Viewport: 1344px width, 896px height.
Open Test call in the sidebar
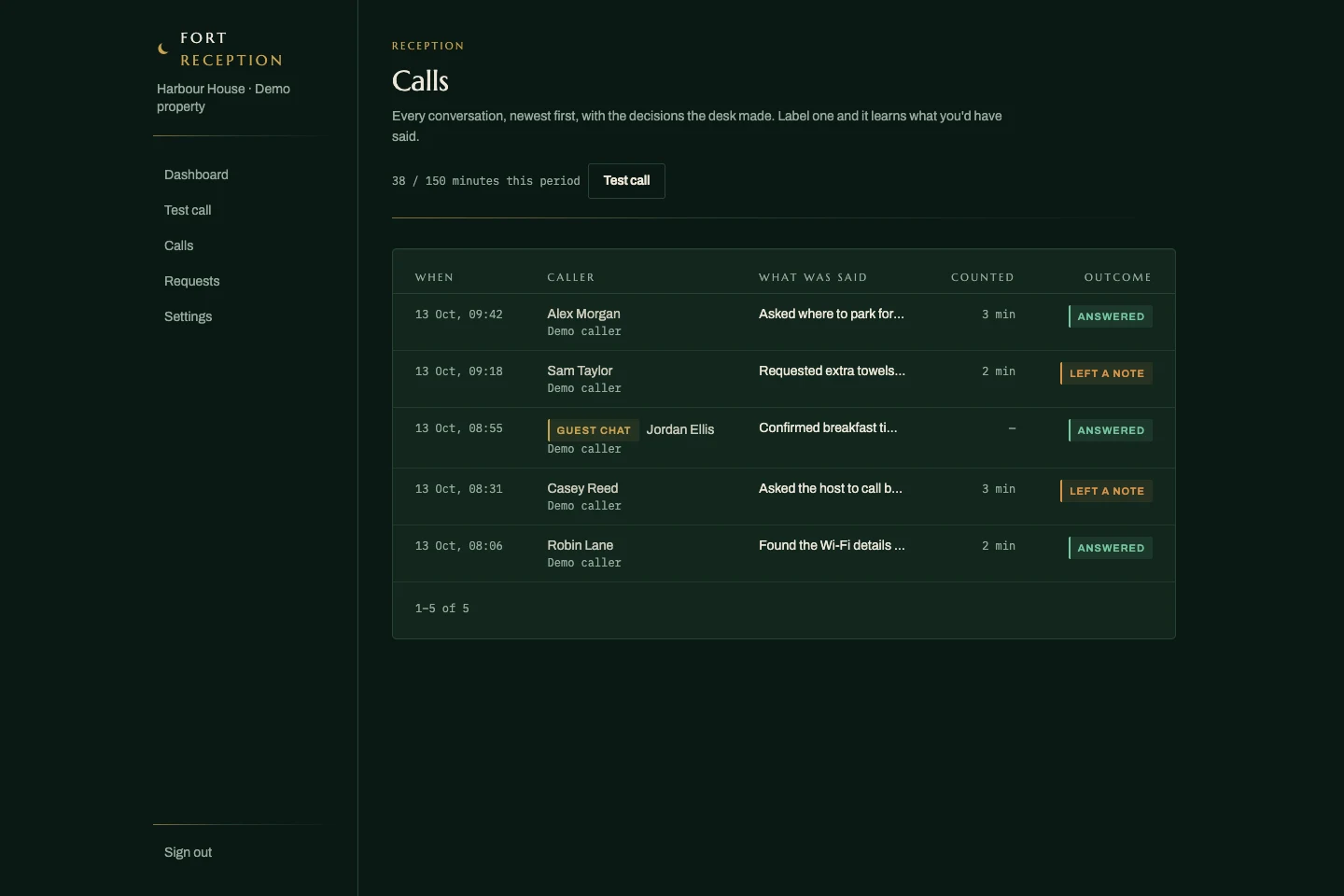click(x=188, y=210)
